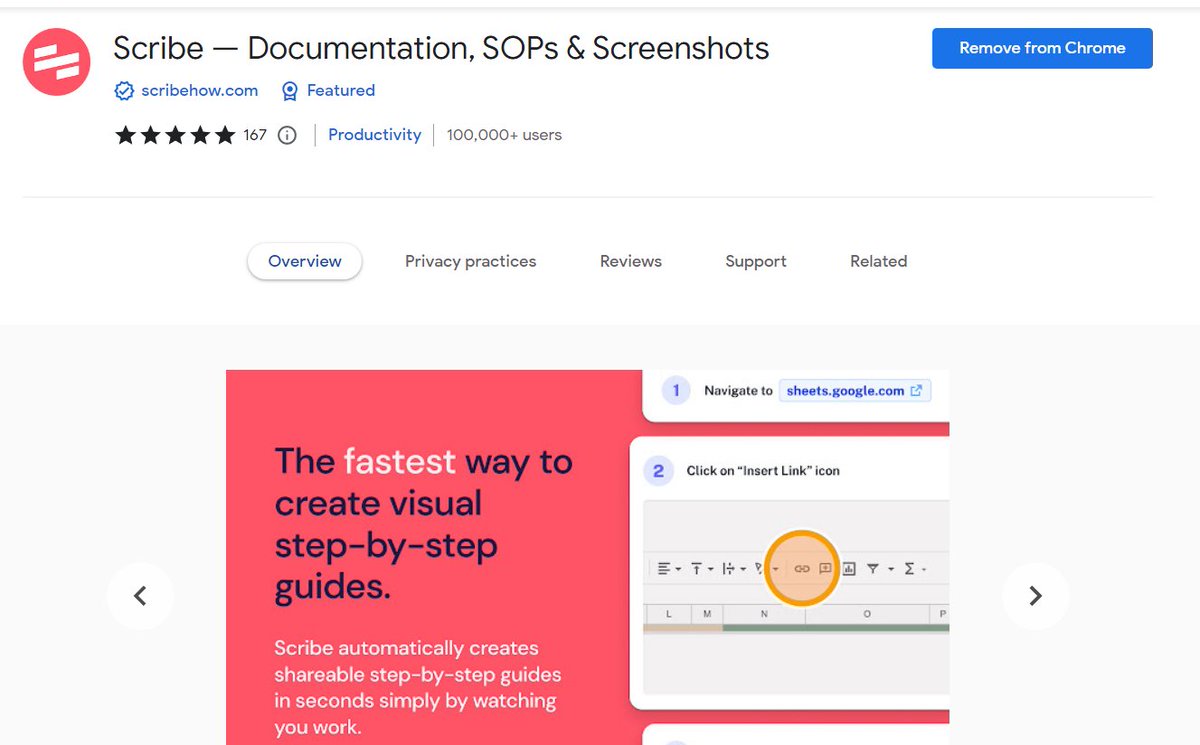Browse the Productivity category link
This screenshot has width=1200, height=745.
374,134
